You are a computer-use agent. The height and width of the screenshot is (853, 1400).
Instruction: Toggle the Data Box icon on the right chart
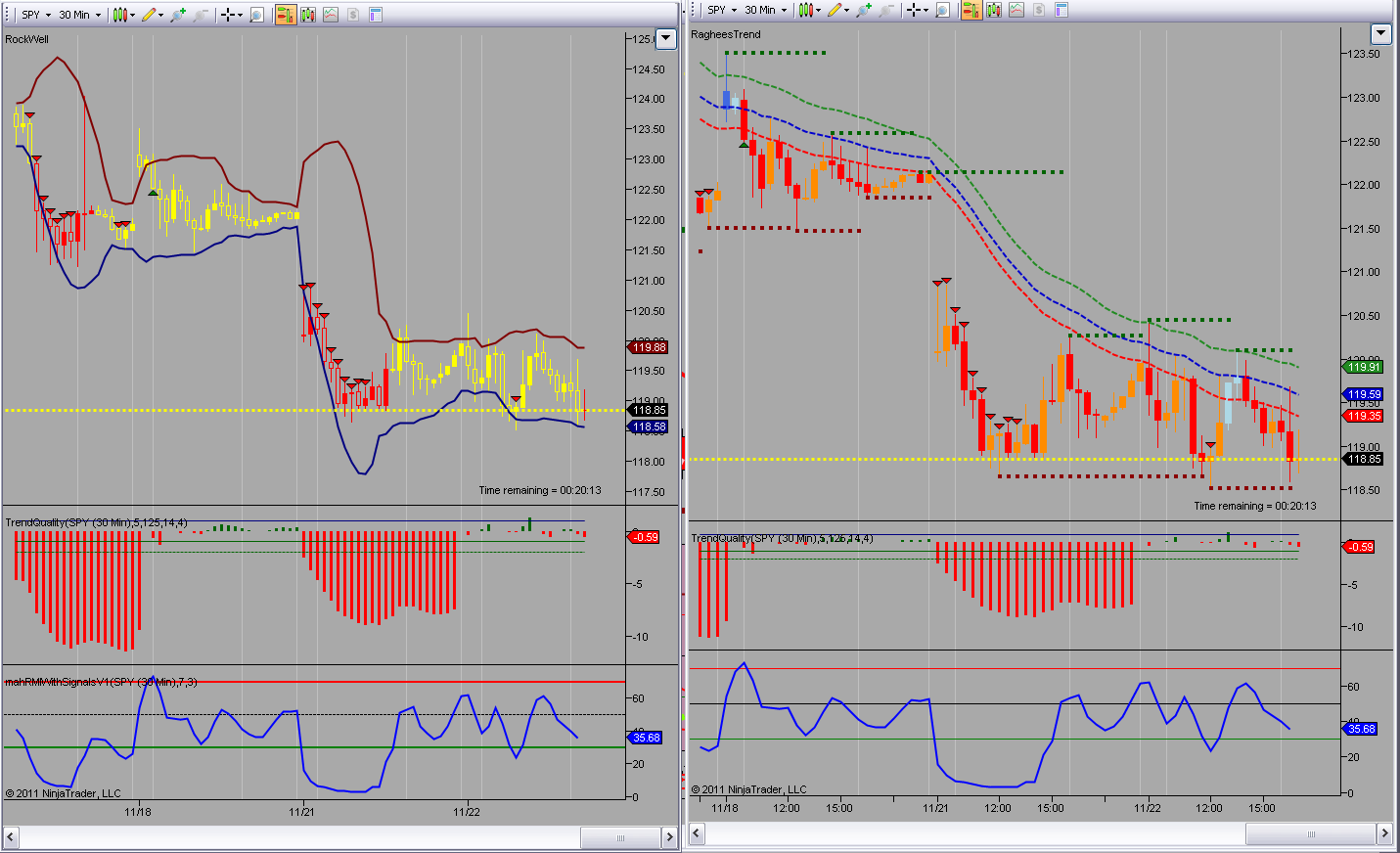coord(943,10)
